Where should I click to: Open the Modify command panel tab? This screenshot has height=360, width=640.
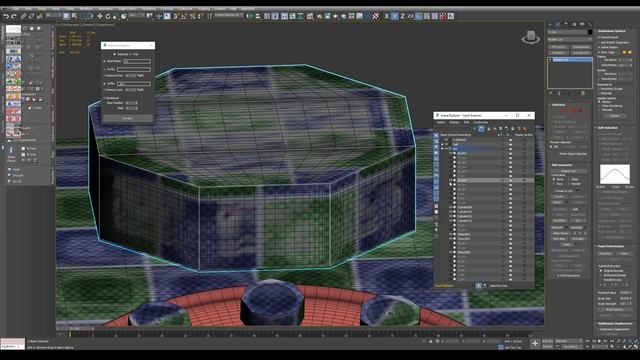(558, 25)
